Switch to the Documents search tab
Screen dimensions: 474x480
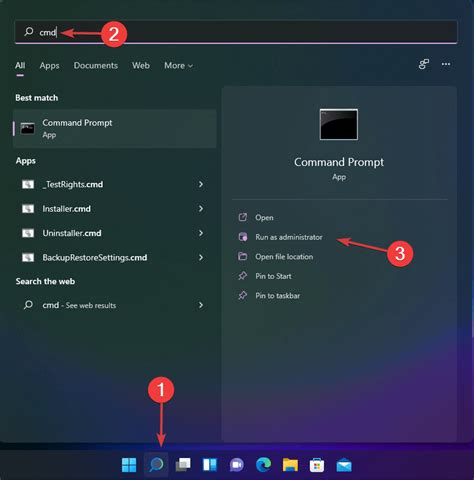click(x=96, y=66)
